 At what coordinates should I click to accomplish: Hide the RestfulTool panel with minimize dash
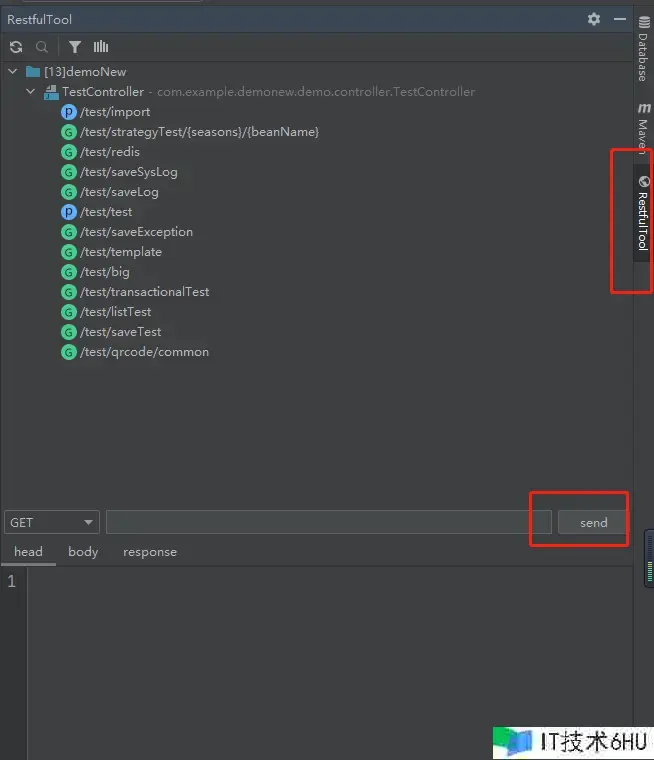pos(620,19)
